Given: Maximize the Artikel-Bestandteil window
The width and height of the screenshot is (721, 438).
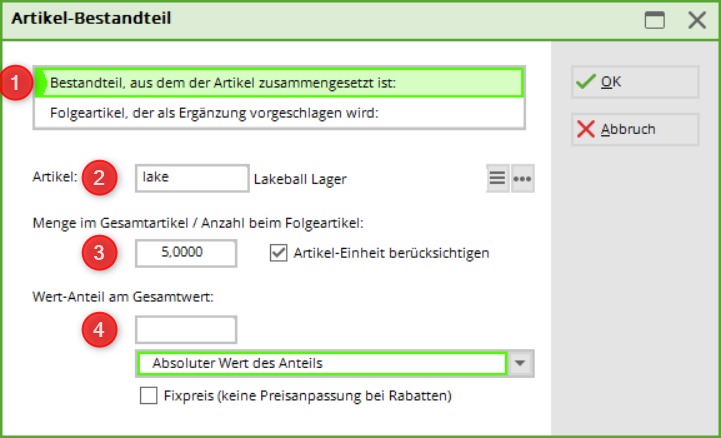Looking at the screenshot, I should 654,20.
